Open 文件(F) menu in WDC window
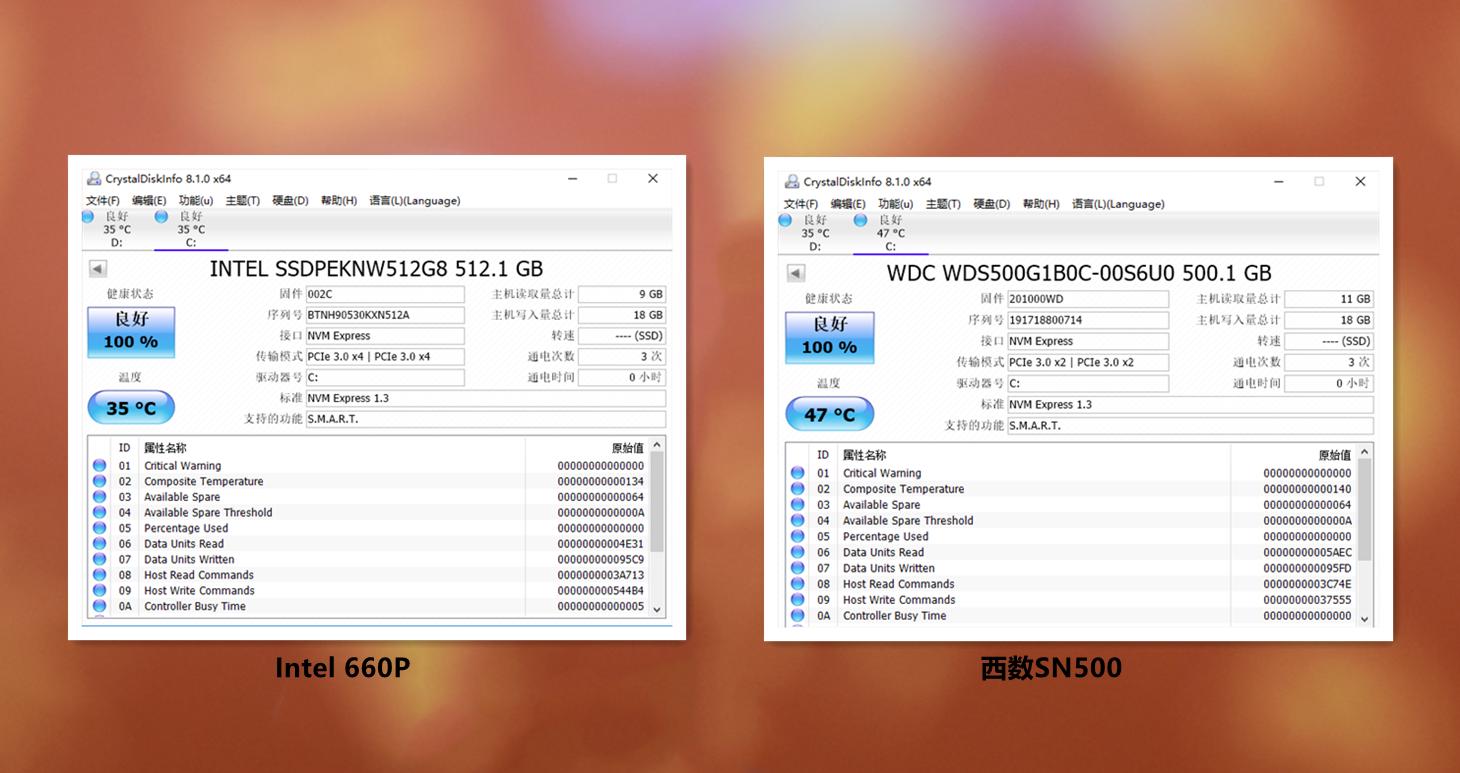This screenshot has width=1460, height=773. (x=801, y=204)
